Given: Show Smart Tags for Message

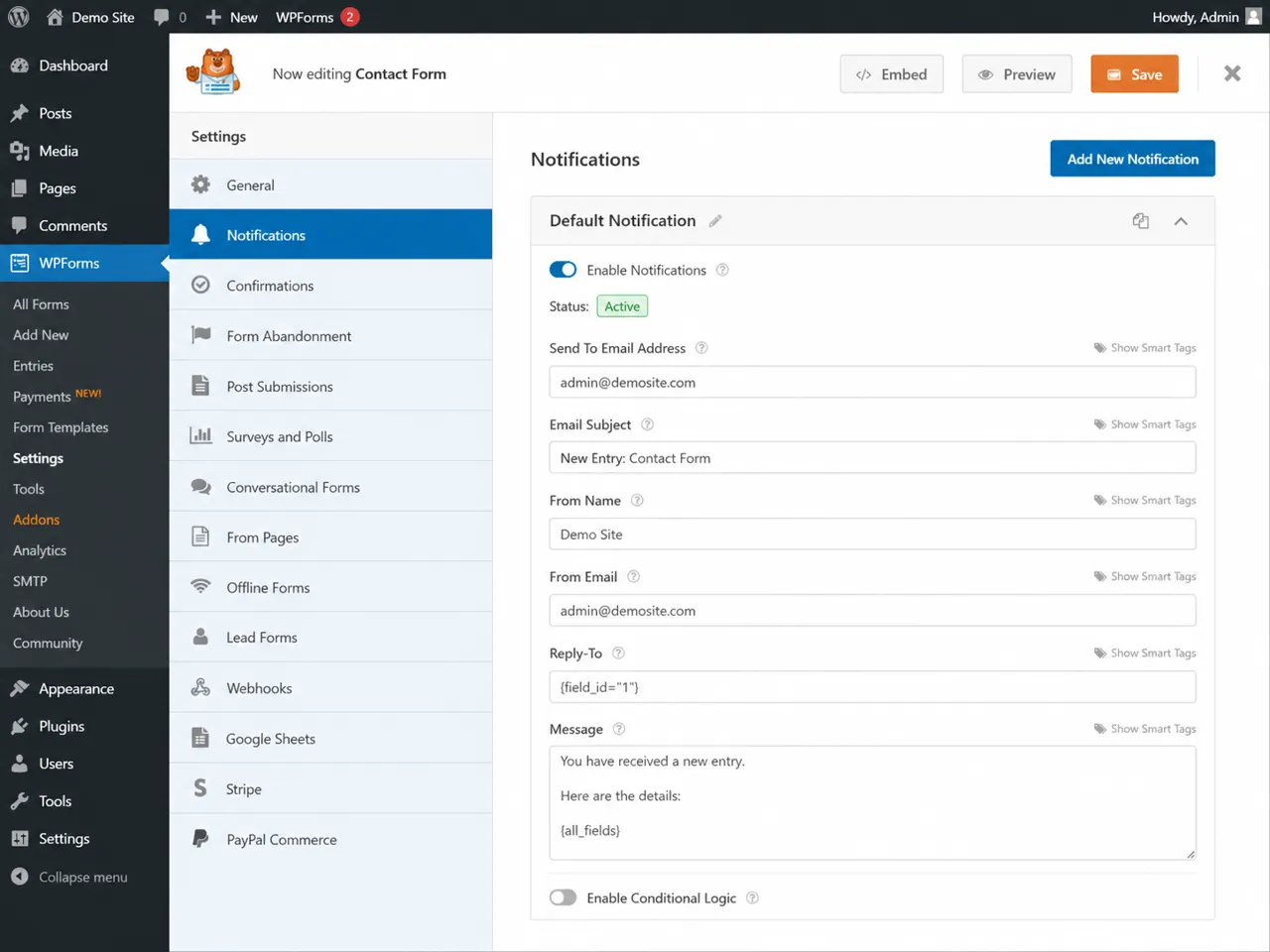Looking at the screenshot, I should [x=1145, y=729].
